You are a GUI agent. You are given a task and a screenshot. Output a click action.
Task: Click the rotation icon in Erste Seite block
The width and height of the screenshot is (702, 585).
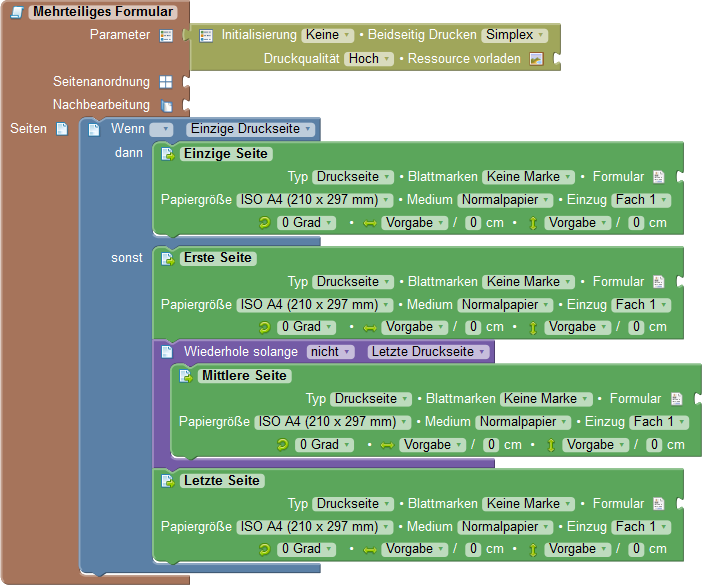point(264,327)
